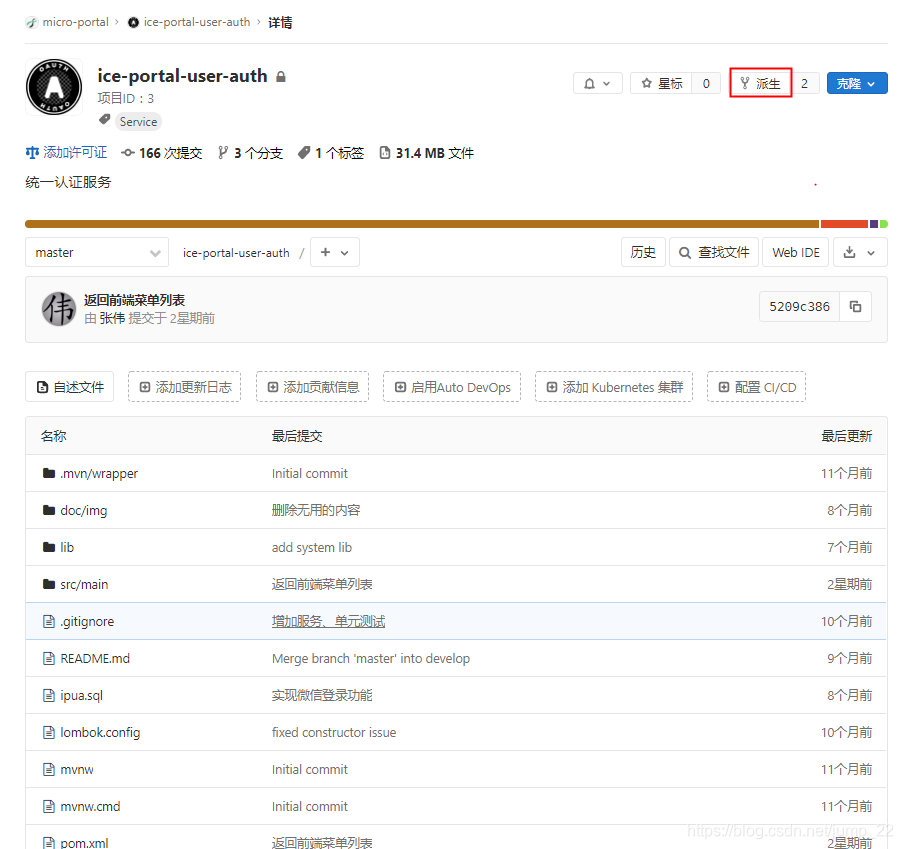Image resolution: width=903 pixels, height=849 pixels.
Task: Open commit 5209c386
Action: click(x=798, y=307)
